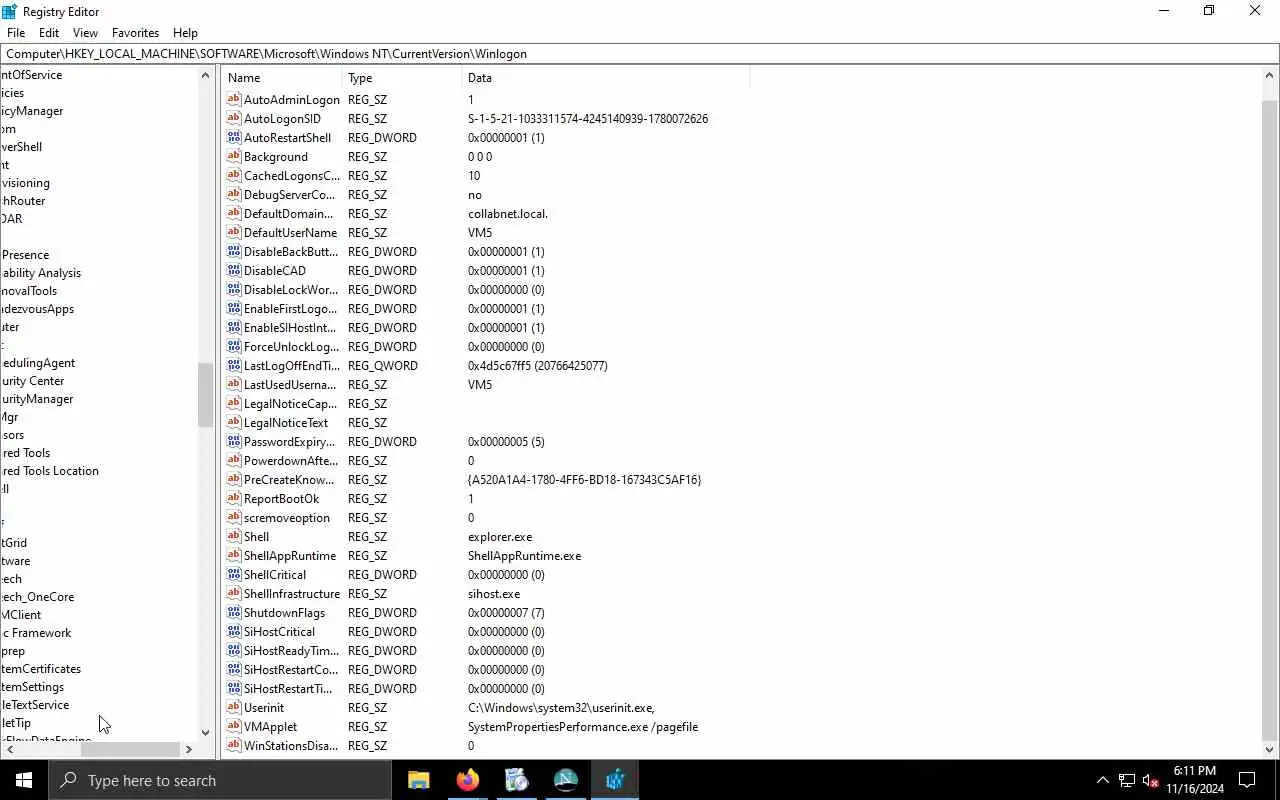This screenshot has width=1280, height=800.
Task: Open the File menu
Action: coord(16,32)
